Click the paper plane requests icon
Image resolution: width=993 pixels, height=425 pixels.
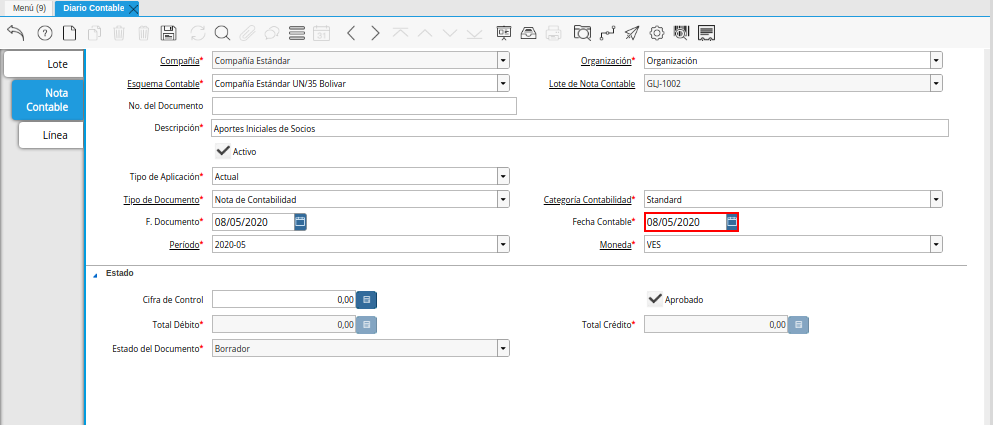[x=632, y=33]
